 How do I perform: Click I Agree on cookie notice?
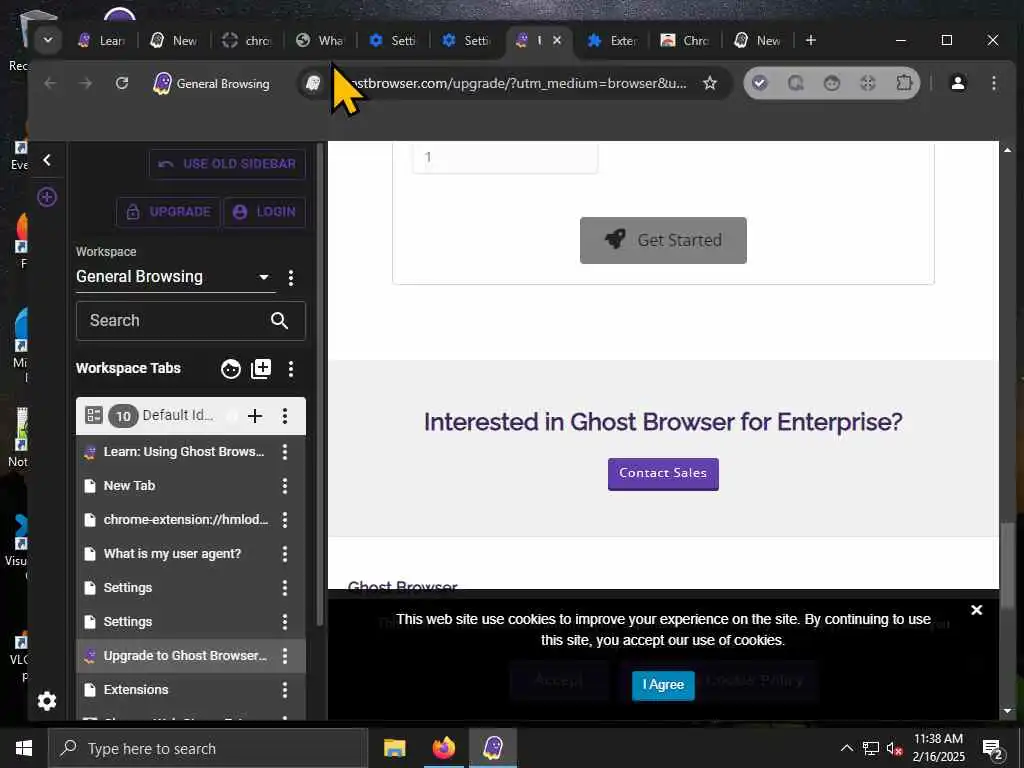pos(663,685)
